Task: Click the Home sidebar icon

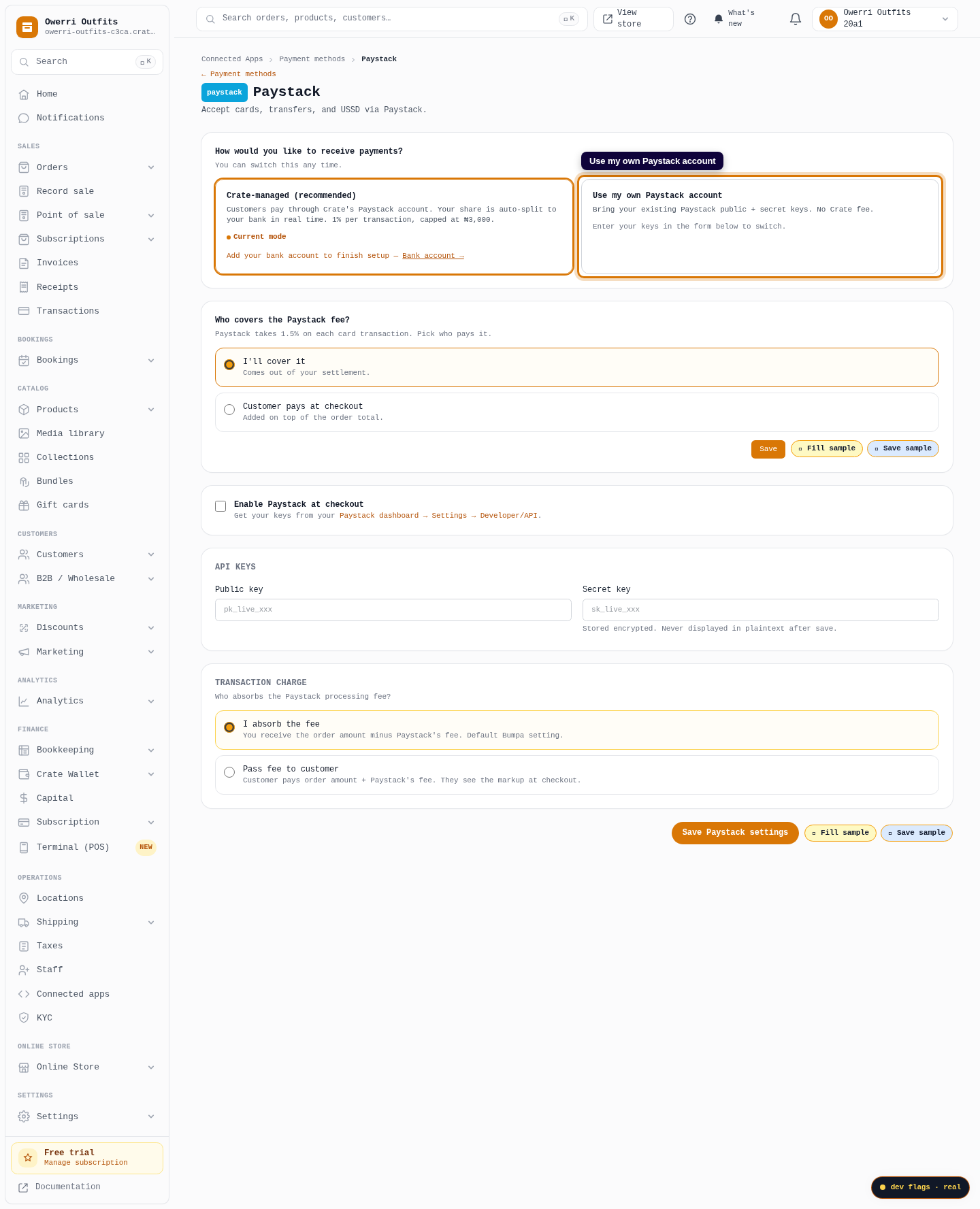Action: (24, 95)
